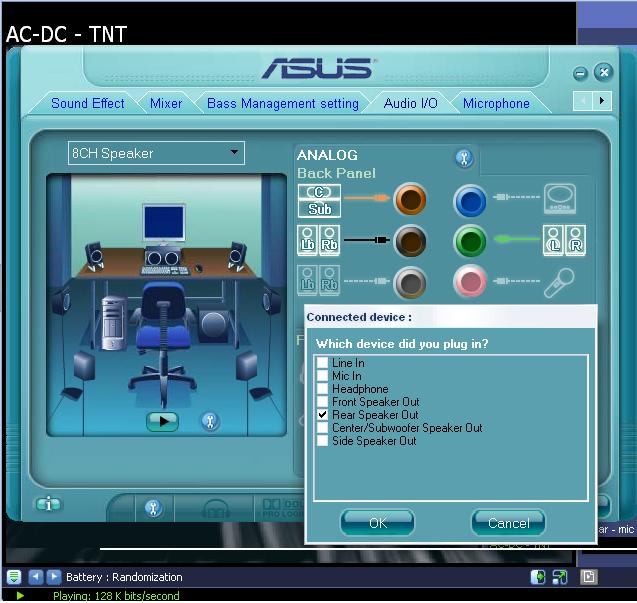Switch to the Mixer tab
Image resolution: width=637 pixels, height=603 pixels.
(x=166, y=103)
